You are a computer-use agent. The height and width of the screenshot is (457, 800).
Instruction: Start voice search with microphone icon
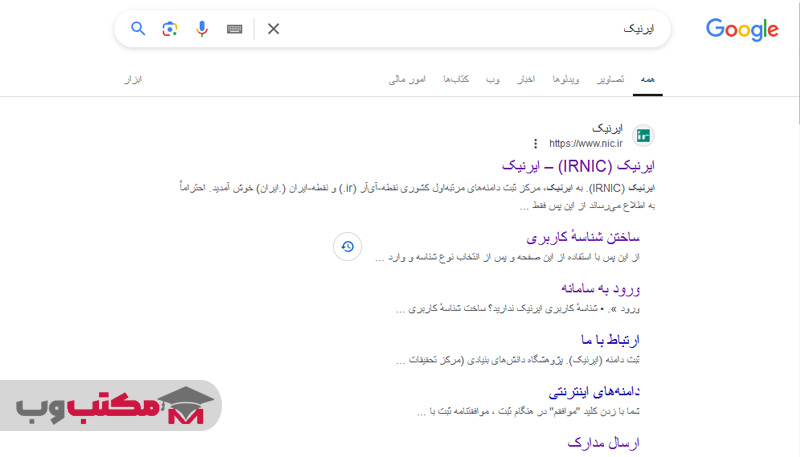[202, 29]
